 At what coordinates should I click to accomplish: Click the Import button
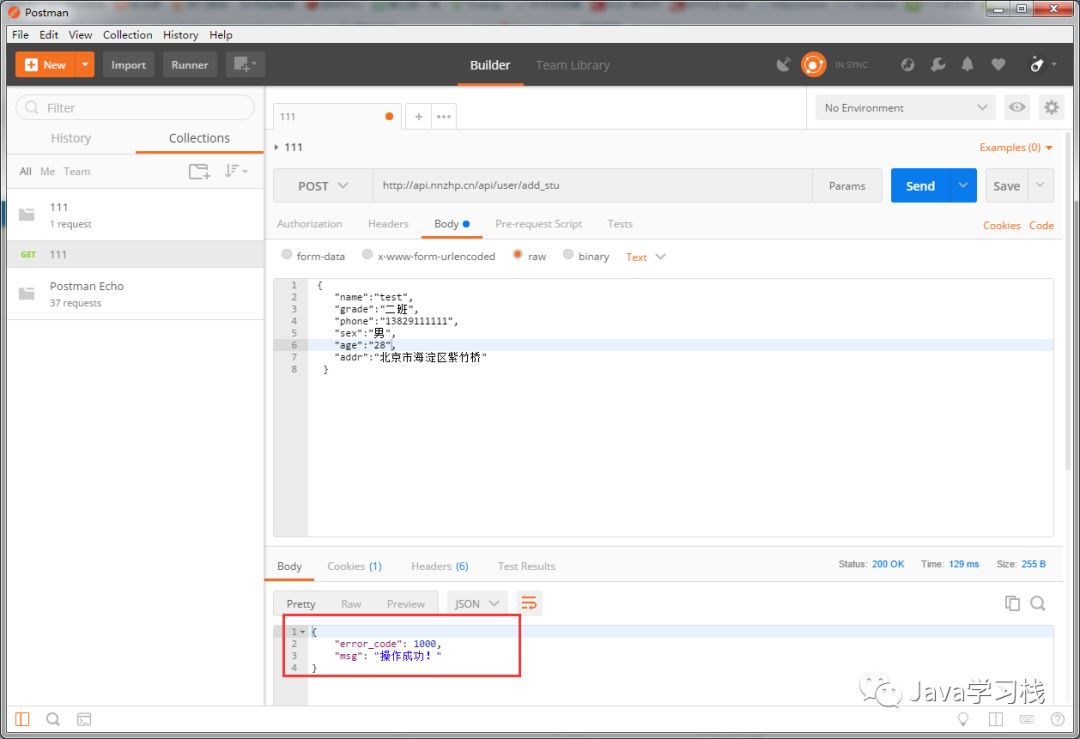click(x=128, y=65)
